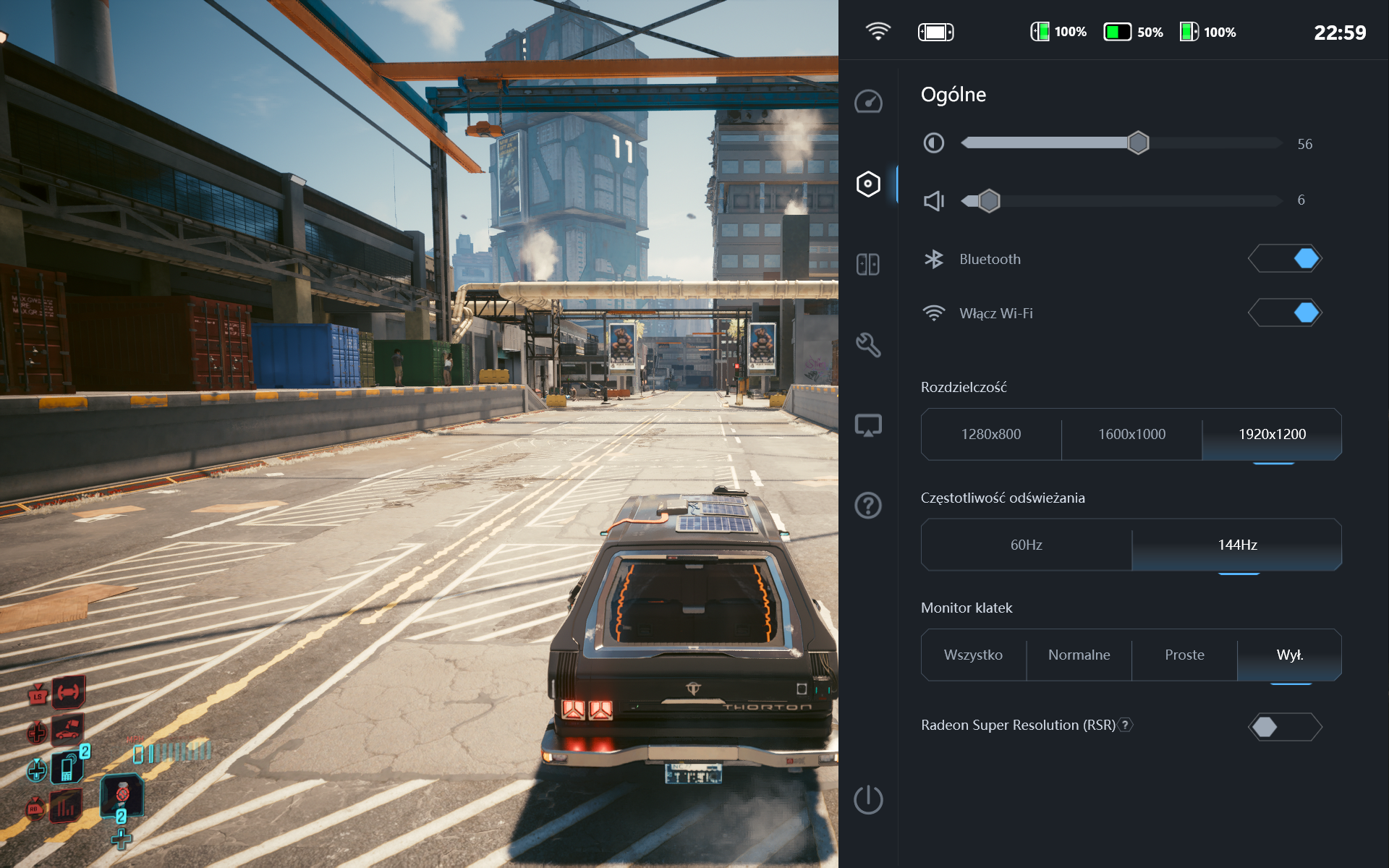Click the power button icon in sidebar
The width and height of the screenshot is (1389, 868).
click(x=868, y=800)
